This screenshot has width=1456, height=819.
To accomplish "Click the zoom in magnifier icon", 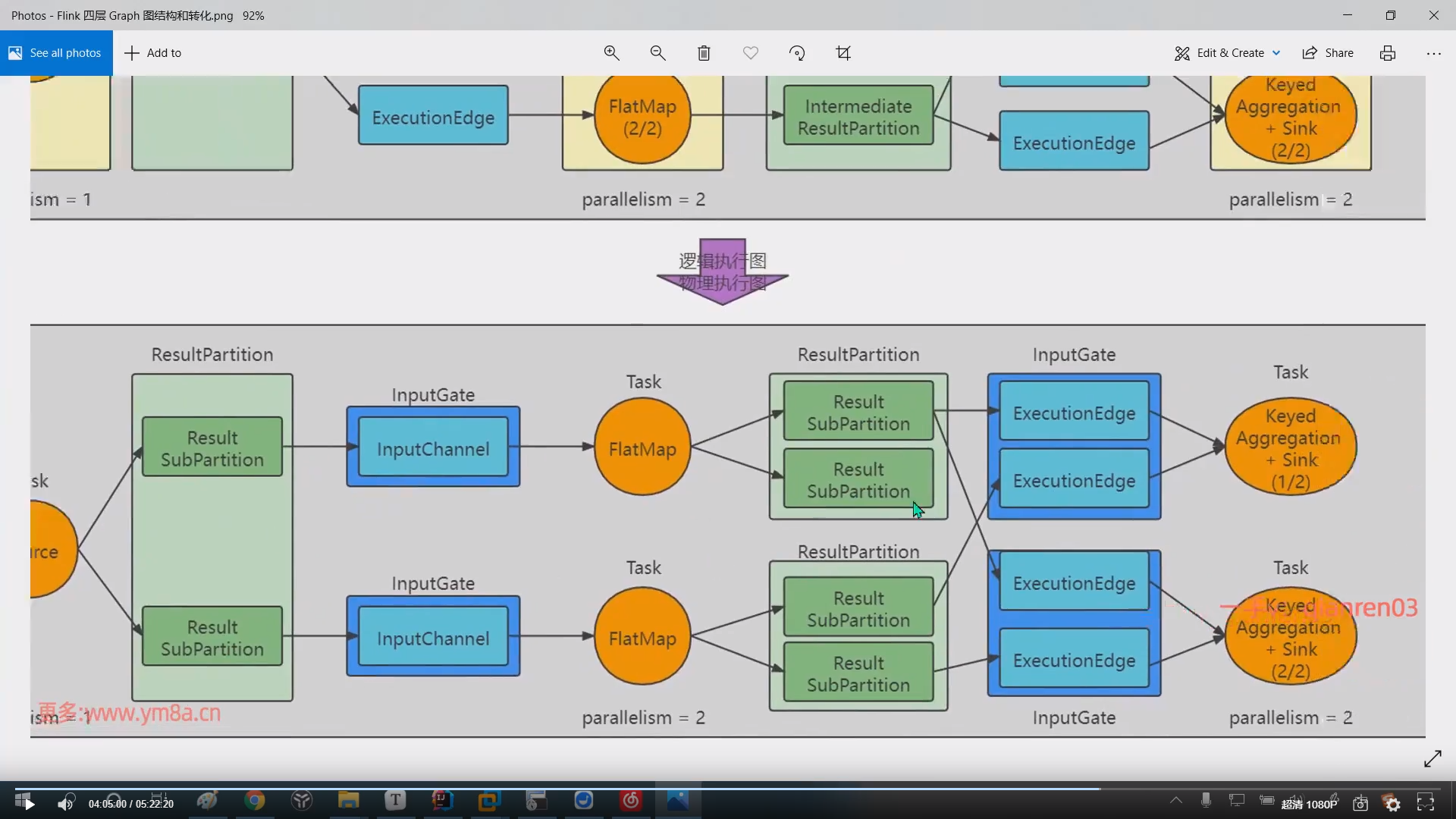I will pyautogui.click(x=611, y=53).
